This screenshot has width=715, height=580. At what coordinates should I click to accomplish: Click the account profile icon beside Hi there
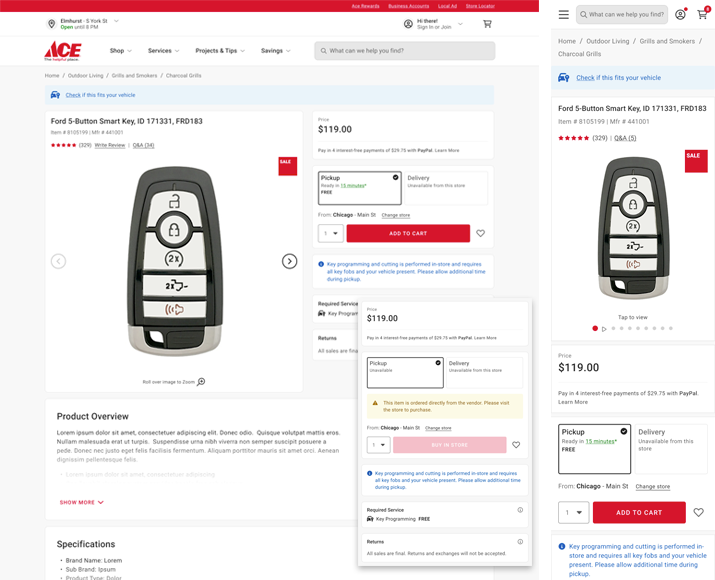pyautogui.click(x=408, y=24)
